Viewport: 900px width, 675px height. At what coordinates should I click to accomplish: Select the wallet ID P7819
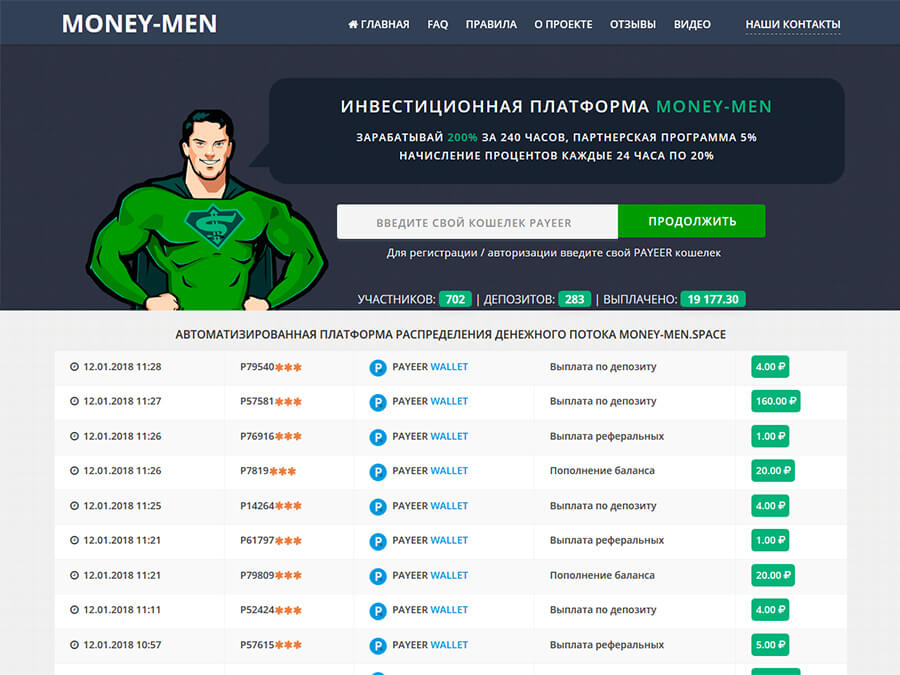click(268, 471)
